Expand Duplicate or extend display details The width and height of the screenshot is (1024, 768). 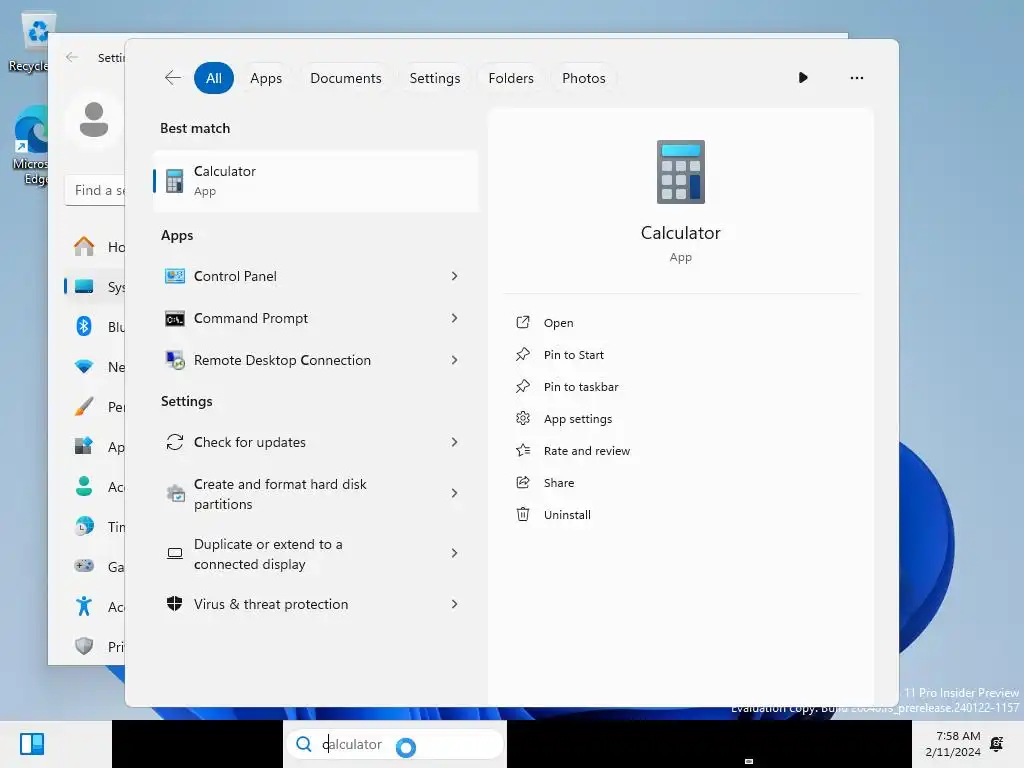pos(455,553)
